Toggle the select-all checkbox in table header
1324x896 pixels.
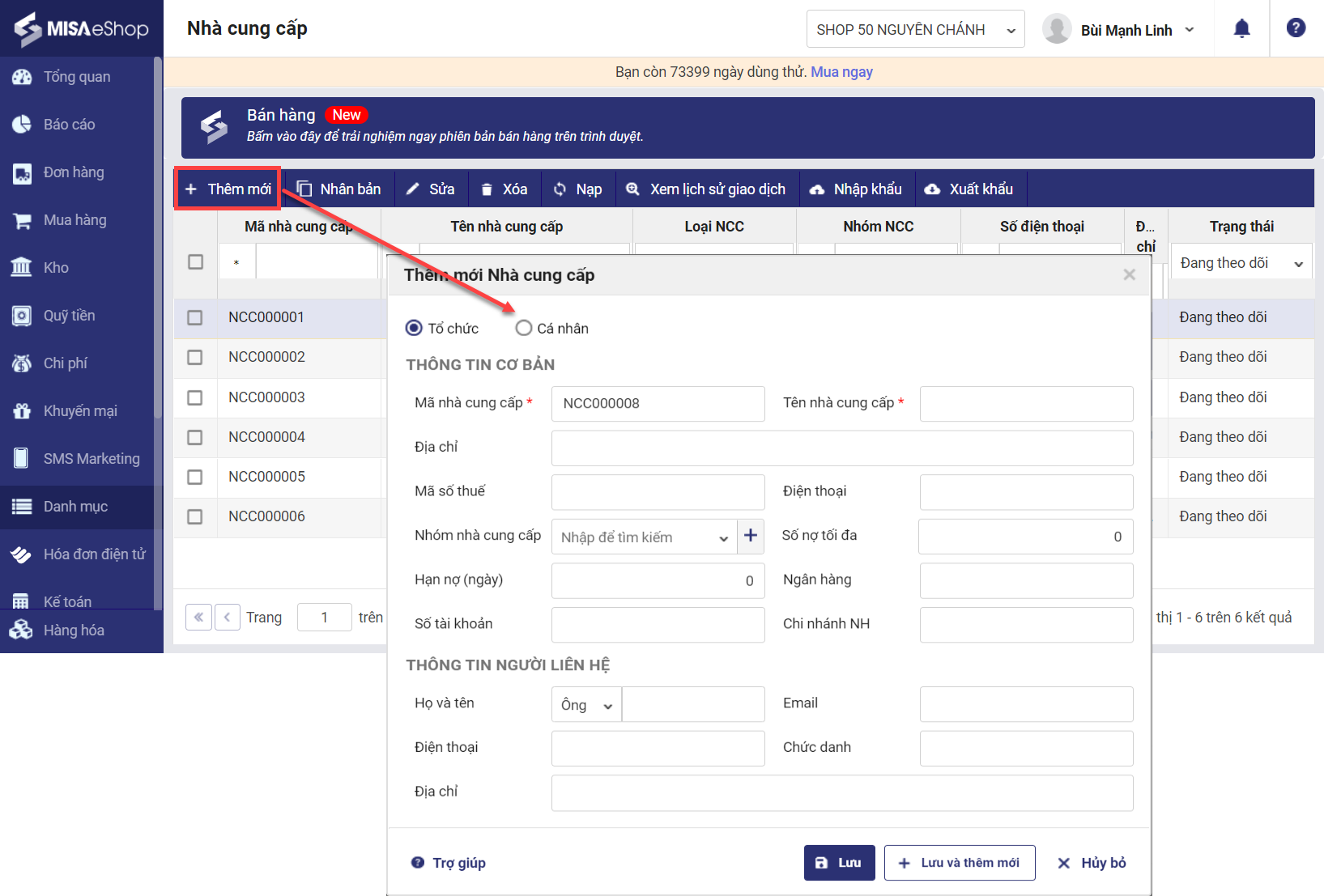(195, 261)
